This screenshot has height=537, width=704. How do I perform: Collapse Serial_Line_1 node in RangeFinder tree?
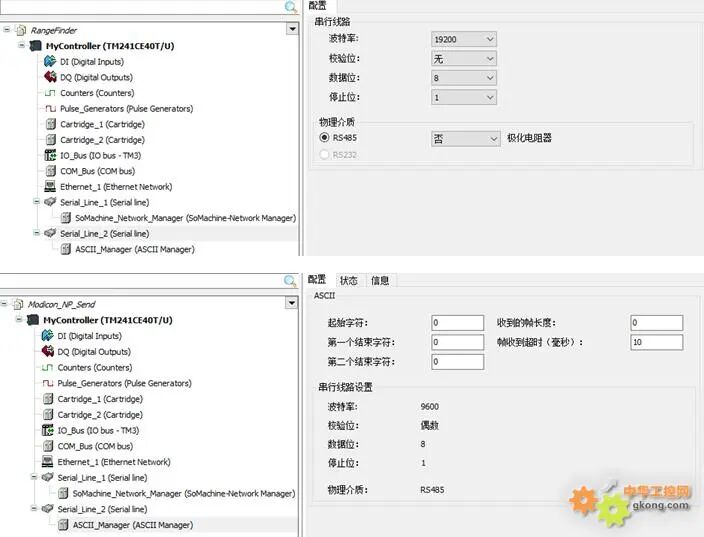coord(37,202)
